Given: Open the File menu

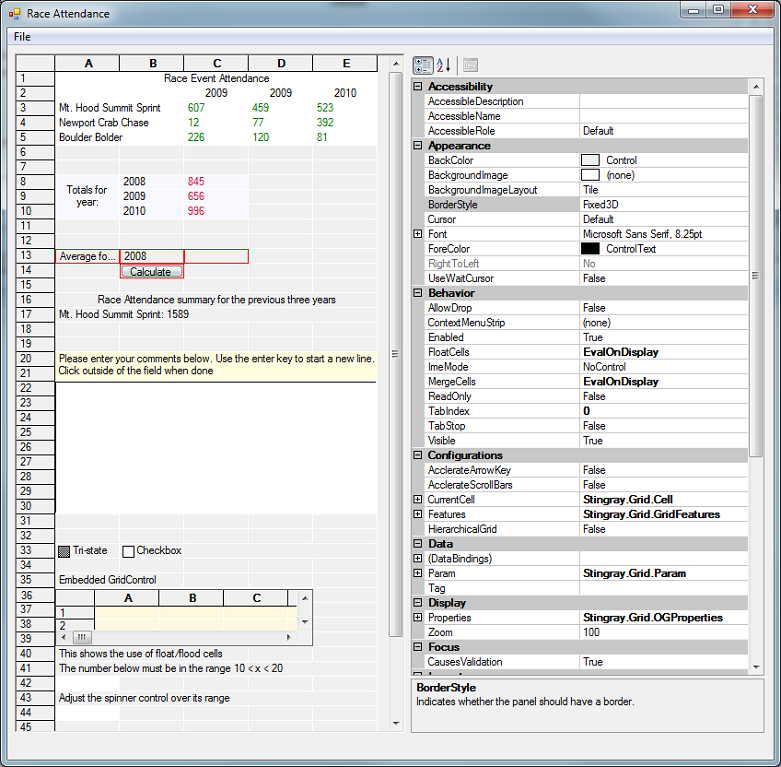Looking at the screenshot, I should tap(22, 37).
